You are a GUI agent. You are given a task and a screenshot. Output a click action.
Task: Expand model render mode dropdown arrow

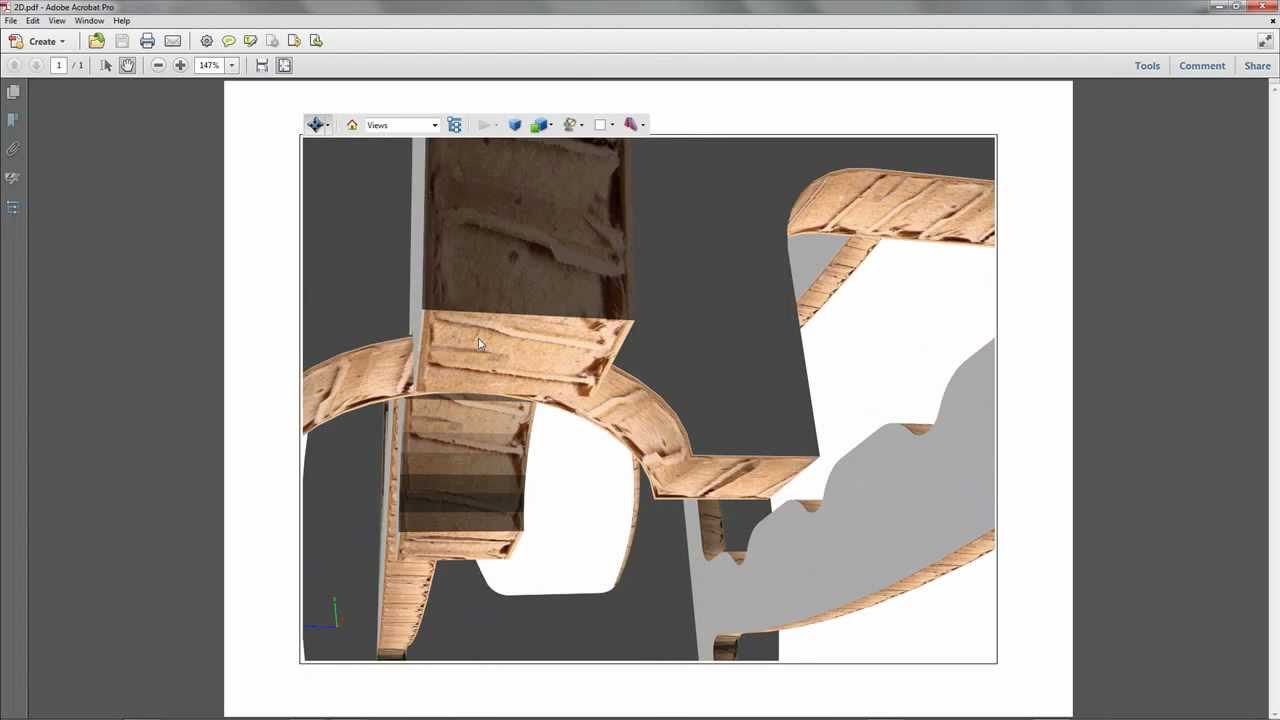(551, 125)
